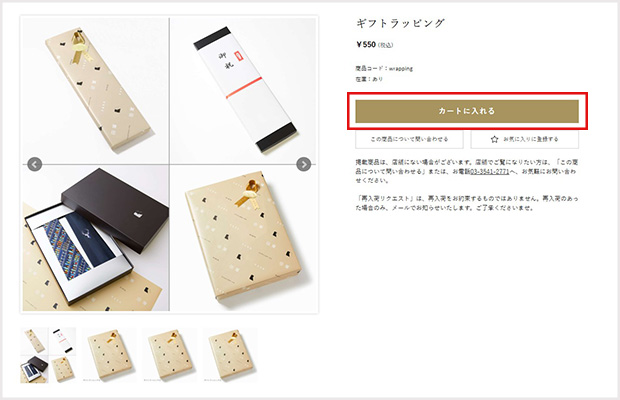Click the large wrapped box with gold ribbon
This screenshot has width=620, height=400.
243,238
